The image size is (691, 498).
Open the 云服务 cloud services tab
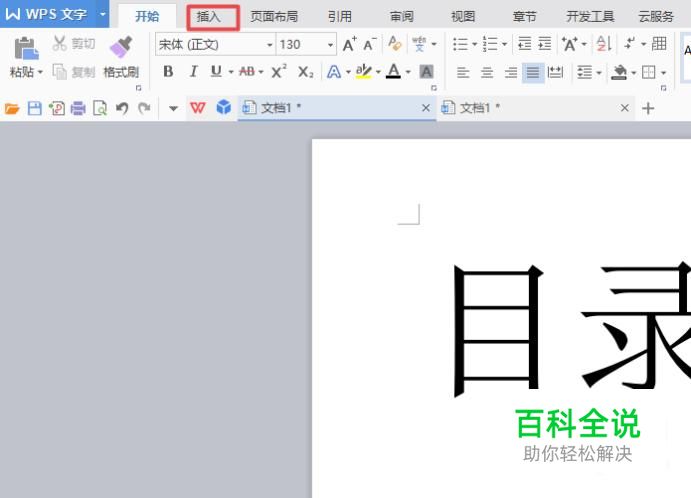point(656,17)
